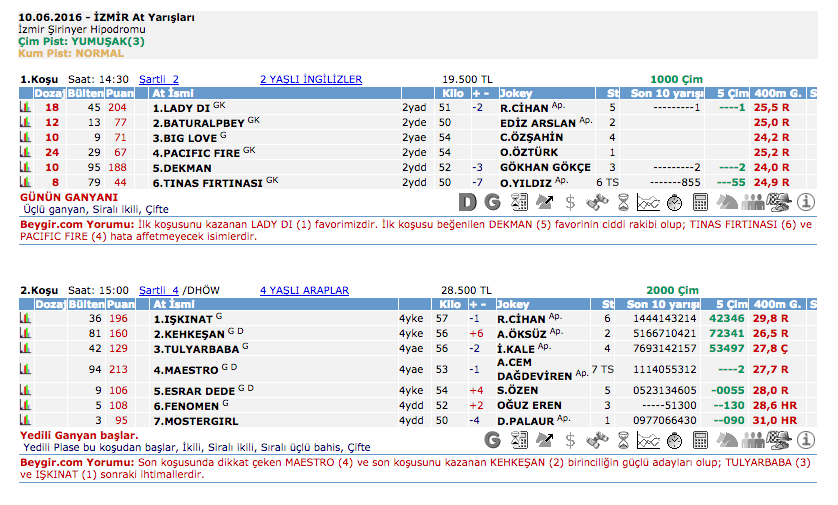Click the Puan column header in race 2
Viewport: 838px width, 505px height.
tap(119, 304)
